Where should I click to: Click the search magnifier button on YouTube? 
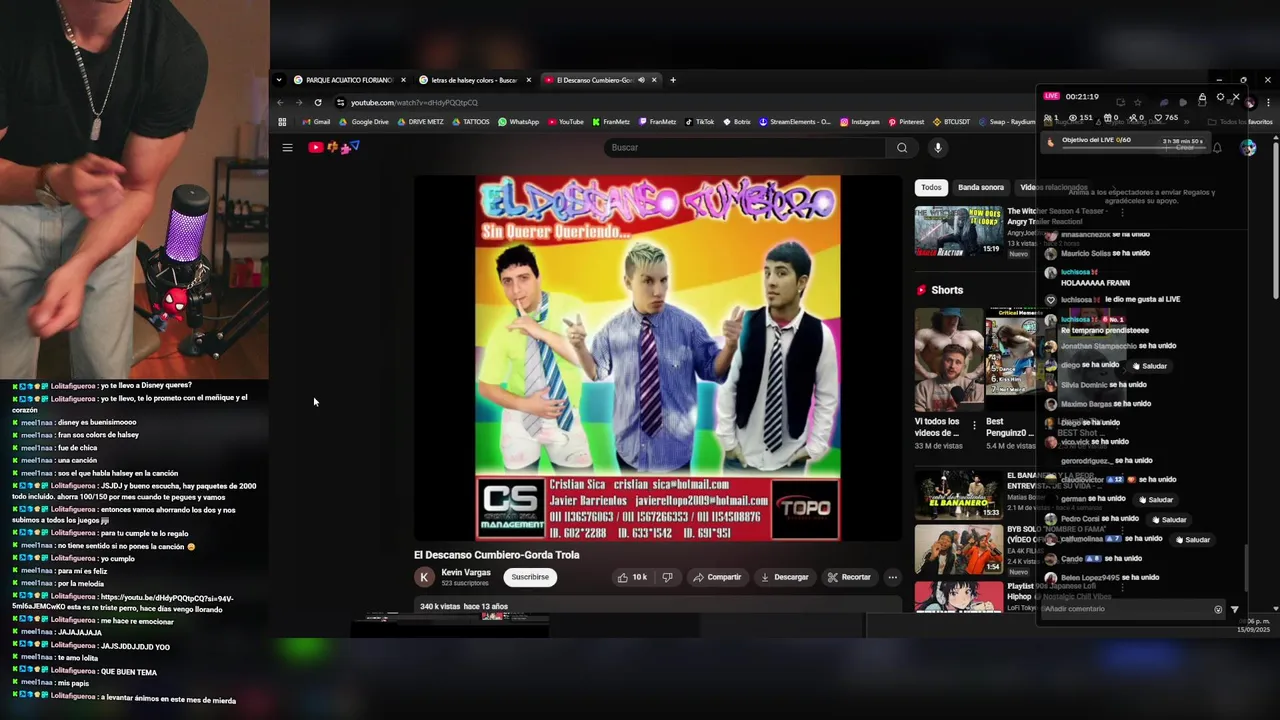(902, 148)
